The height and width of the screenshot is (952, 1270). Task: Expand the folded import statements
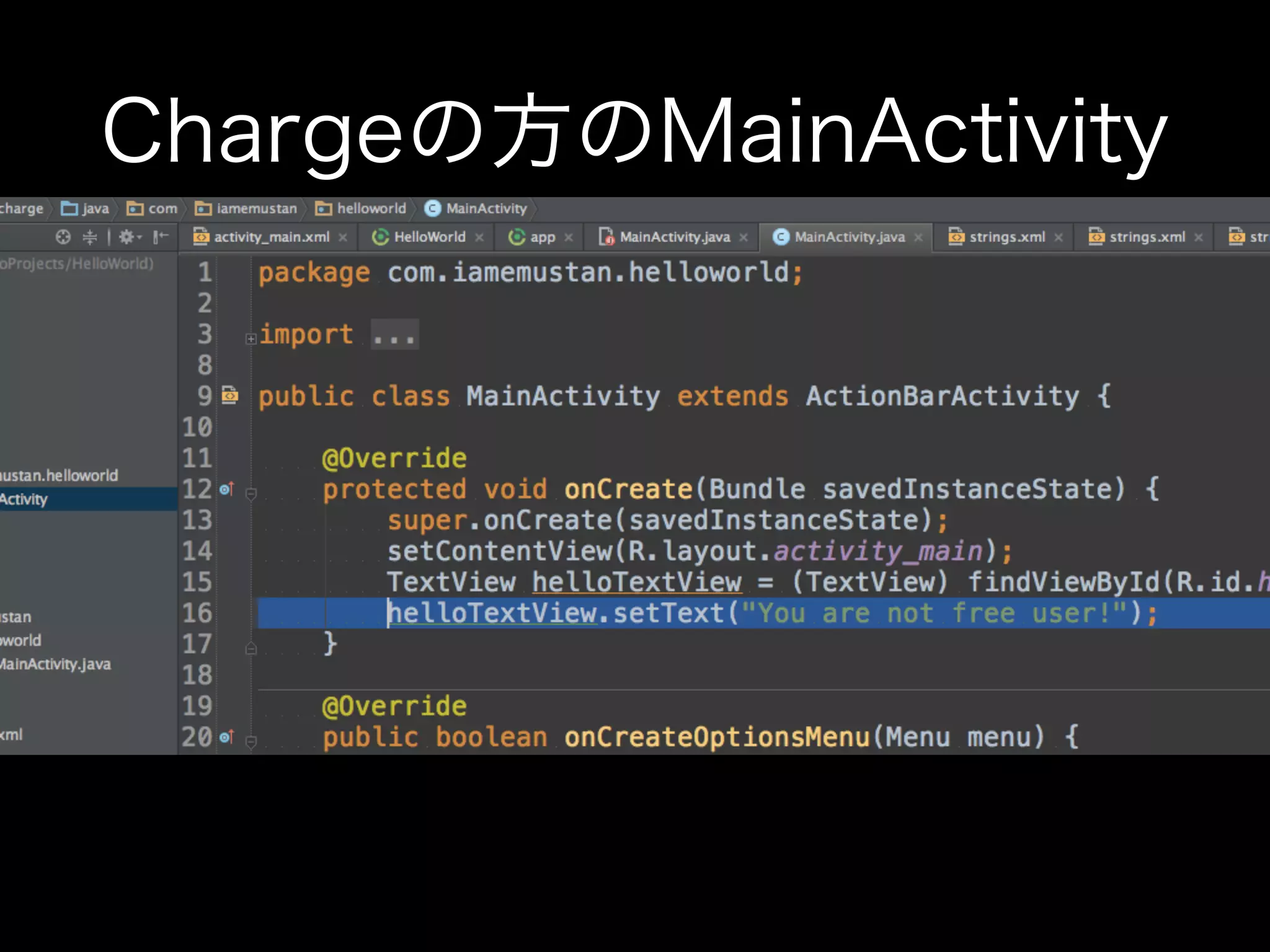[x=251, y=339]
